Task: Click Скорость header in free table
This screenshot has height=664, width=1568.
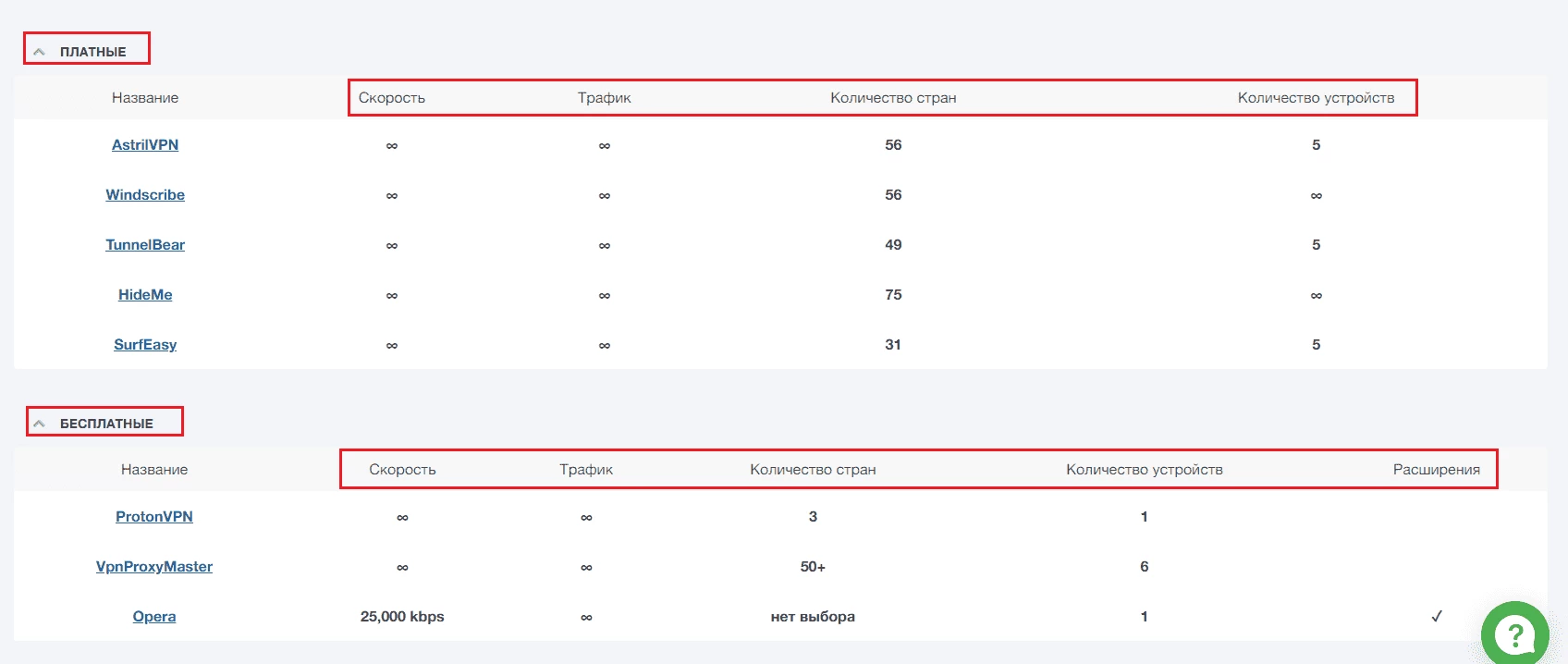Action: (402, 470)
